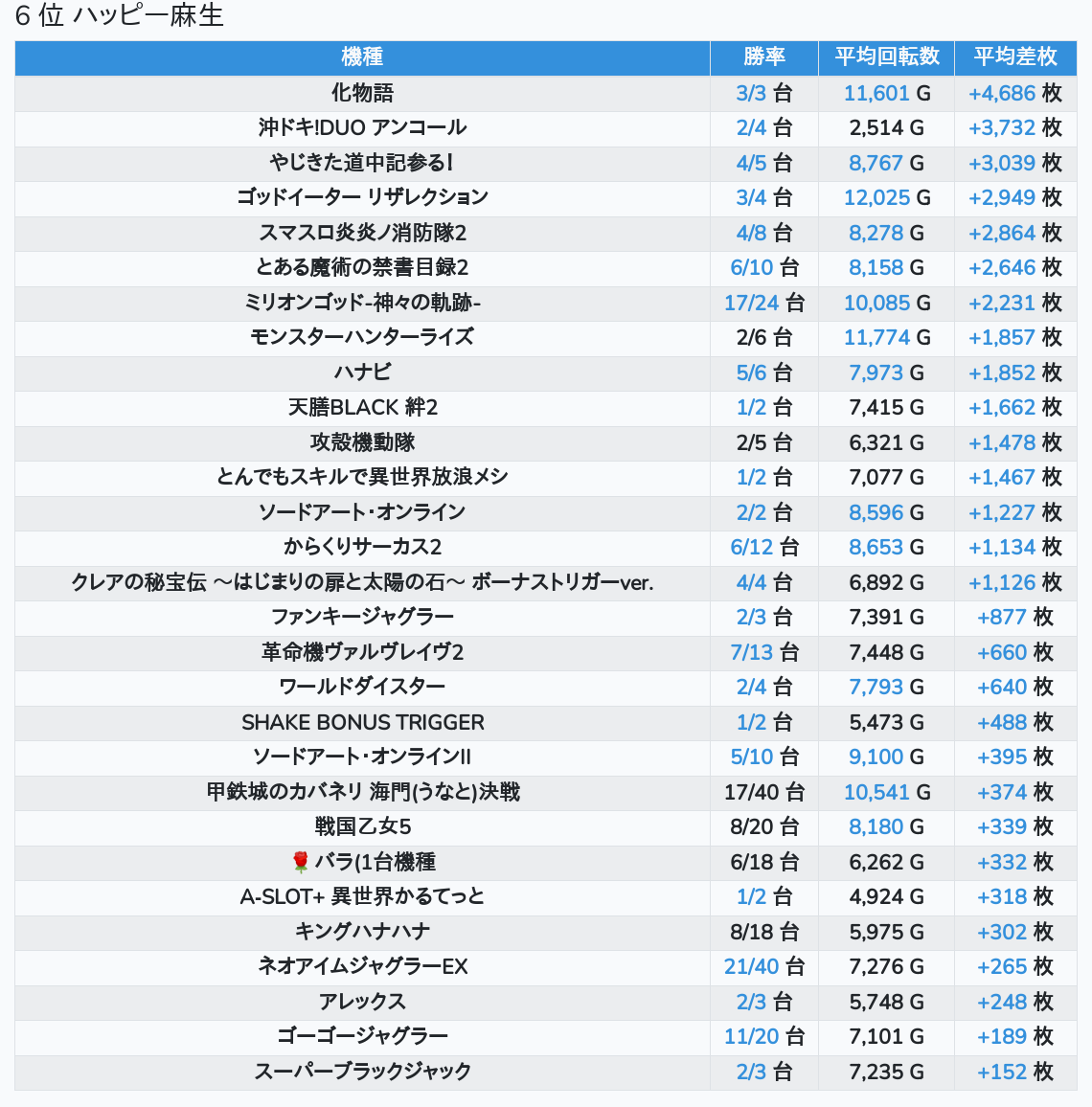Click the +152 枚 difference value
The image size is (1092, 1107).
1015,1072
